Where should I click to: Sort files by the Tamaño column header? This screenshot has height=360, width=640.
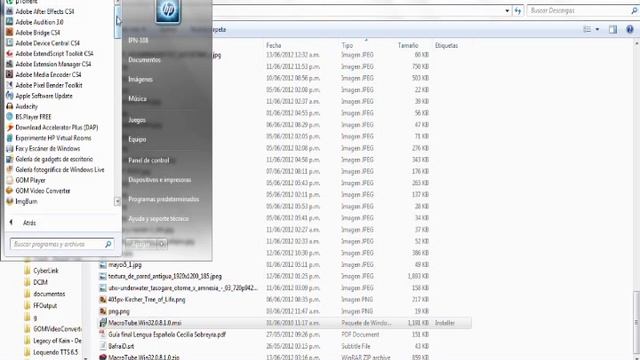coord(408,45)
